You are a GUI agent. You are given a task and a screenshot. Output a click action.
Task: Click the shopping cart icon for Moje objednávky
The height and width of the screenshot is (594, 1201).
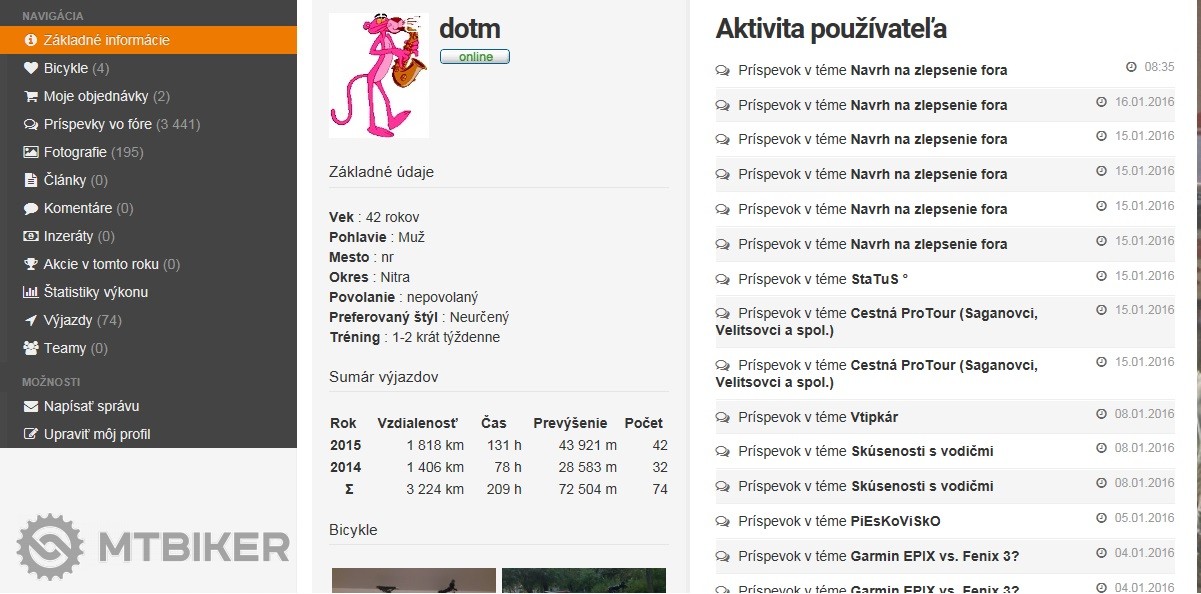(x=30, y=97)
